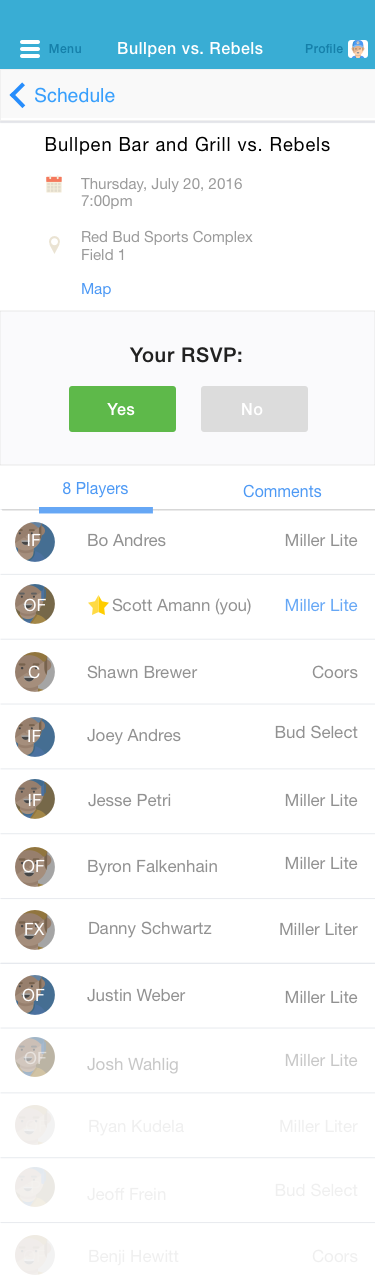Switch to the 8 Players tab
The image size is (375, 1280).
click(95, 489)
